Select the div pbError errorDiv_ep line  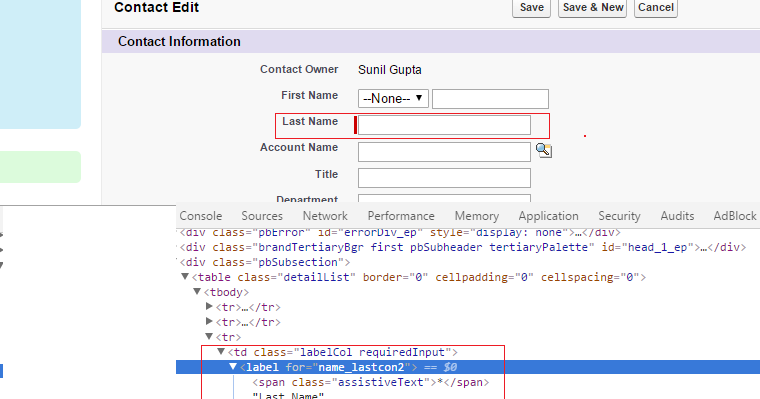[400, 232]
